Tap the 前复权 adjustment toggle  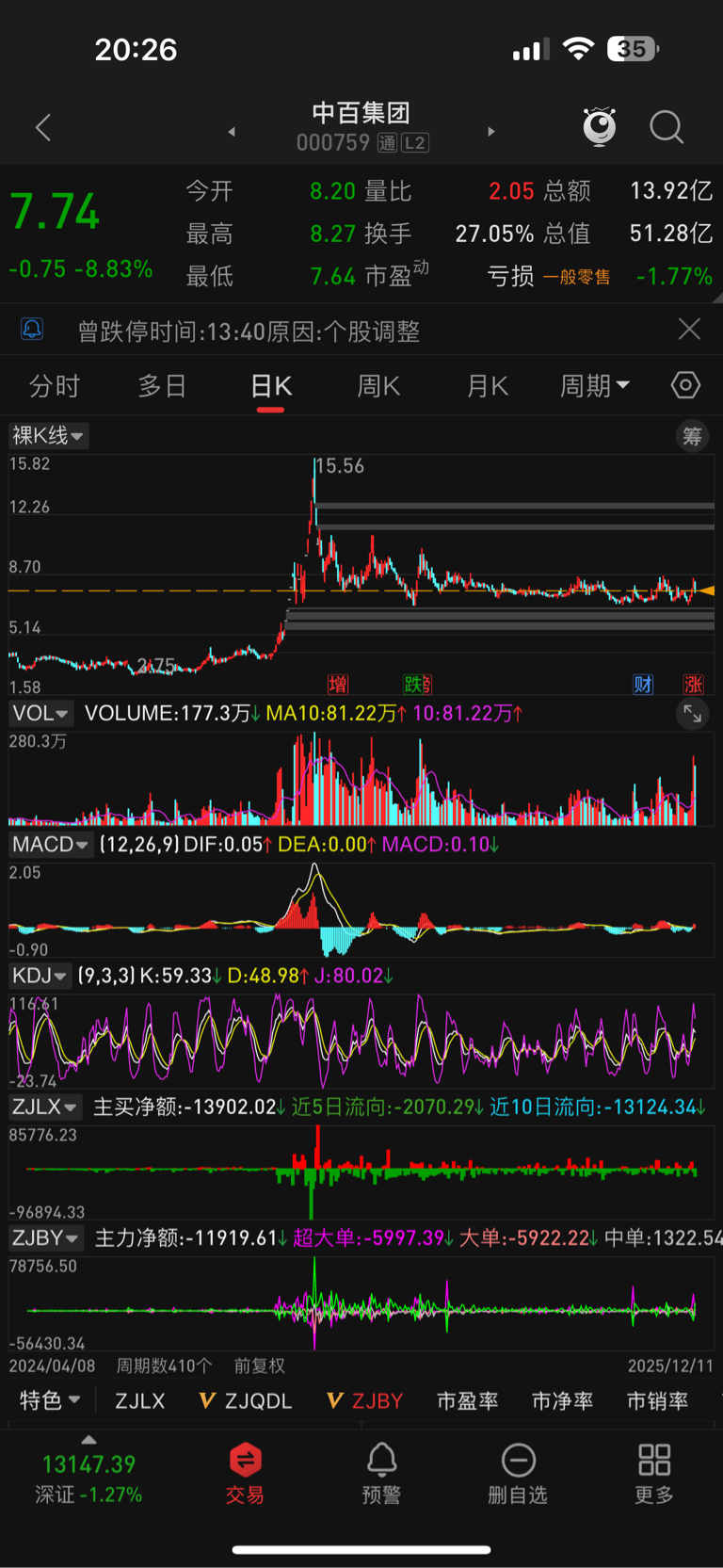coord(260,1366)
